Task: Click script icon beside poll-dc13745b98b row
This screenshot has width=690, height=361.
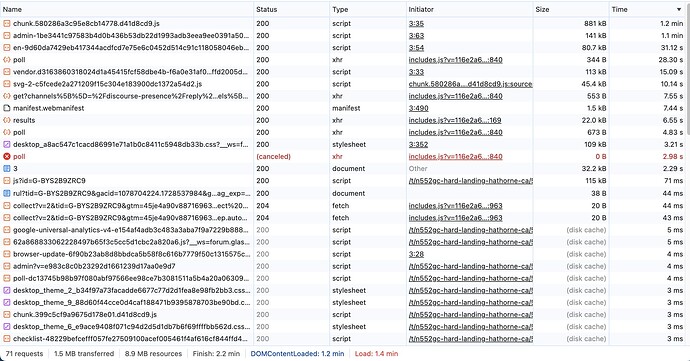Action: tap(7, 279)
